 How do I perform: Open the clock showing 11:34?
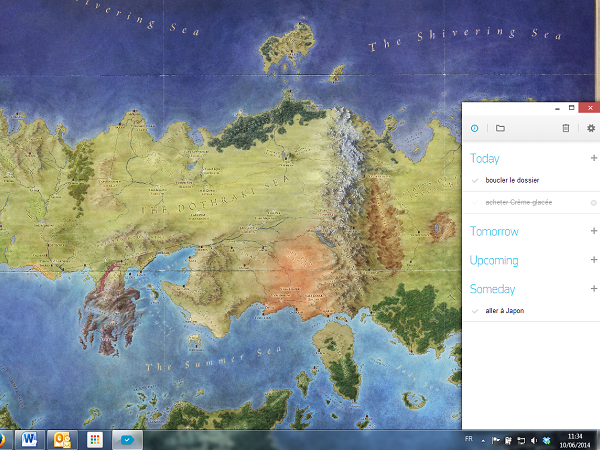click(x=575, y=440)
